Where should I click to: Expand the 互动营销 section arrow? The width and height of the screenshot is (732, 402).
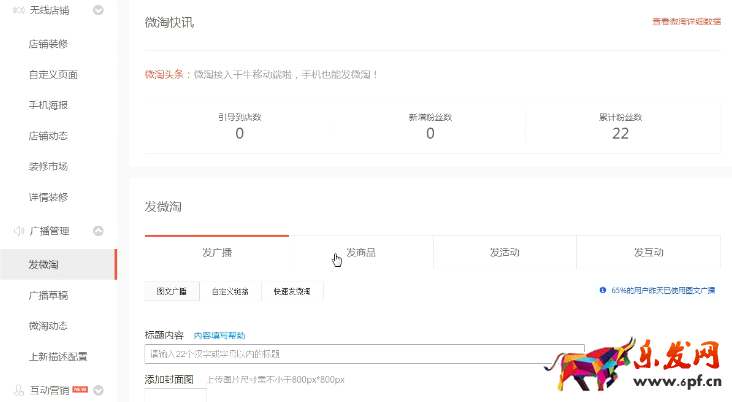[98, 389]
